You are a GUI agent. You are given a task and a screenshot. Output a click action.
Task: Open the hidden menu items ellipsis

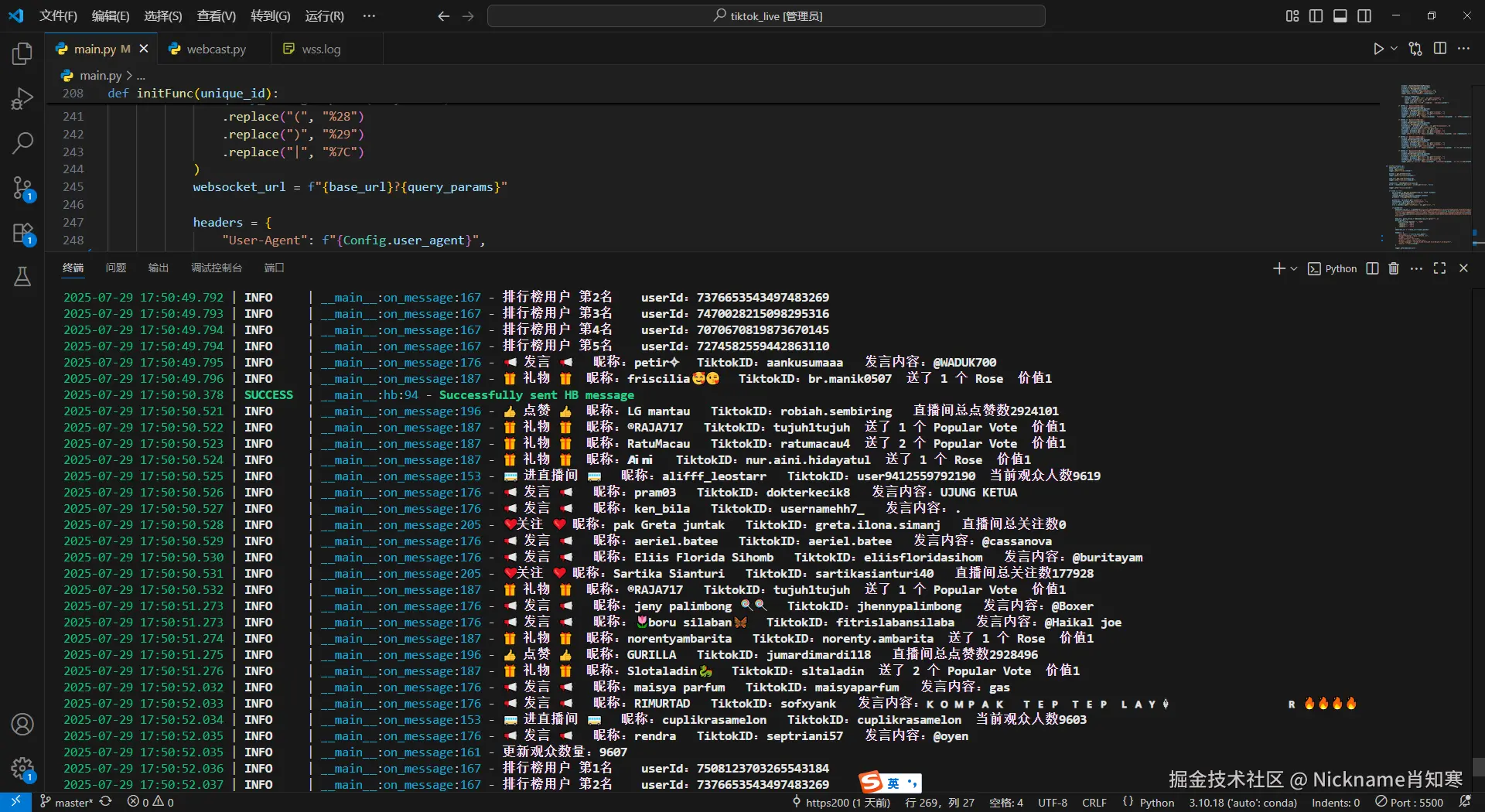point(369,16)
